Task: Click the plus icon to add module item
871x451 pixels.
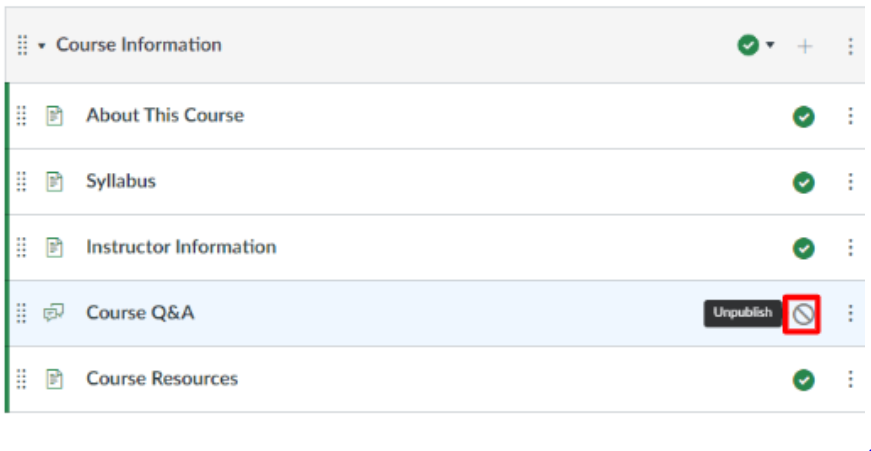Action: 805,46
